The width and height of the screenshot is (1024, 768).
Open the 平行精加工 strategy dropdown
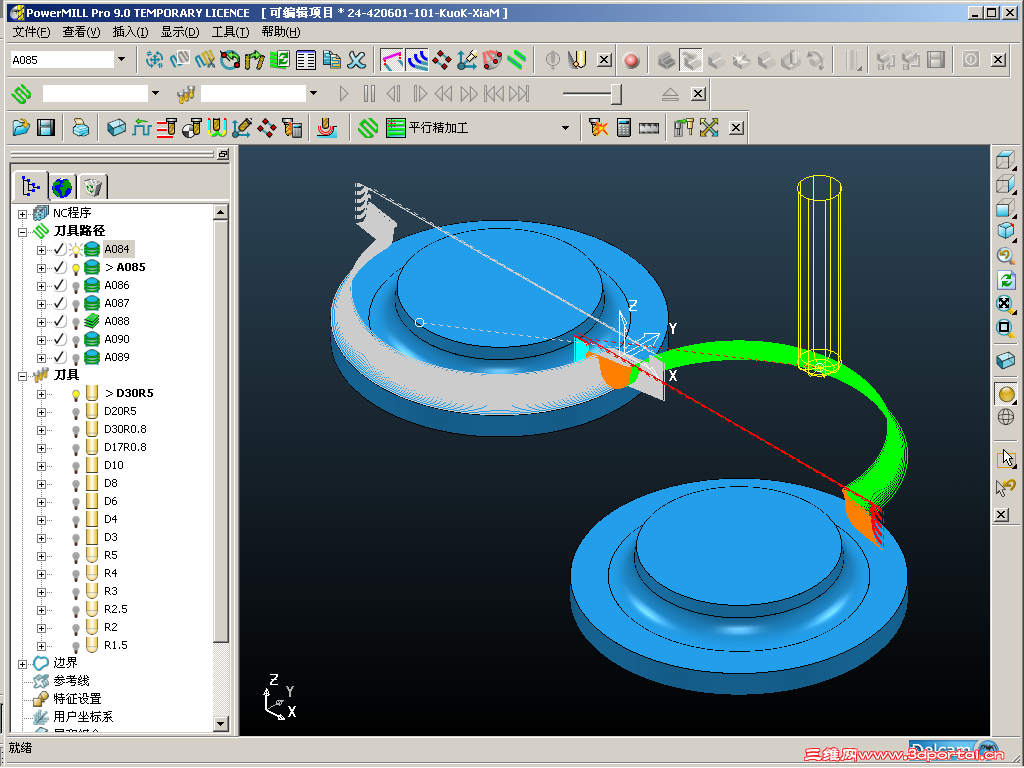(x=566, y=128)
